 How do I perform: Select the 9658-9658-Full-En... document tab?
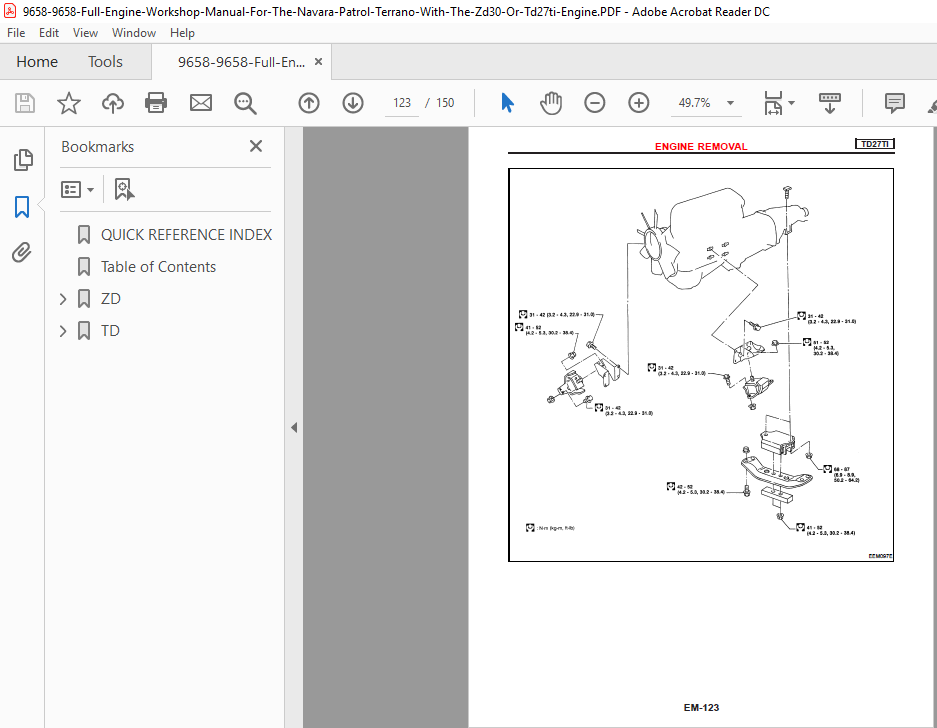click(x=241, y=62)
